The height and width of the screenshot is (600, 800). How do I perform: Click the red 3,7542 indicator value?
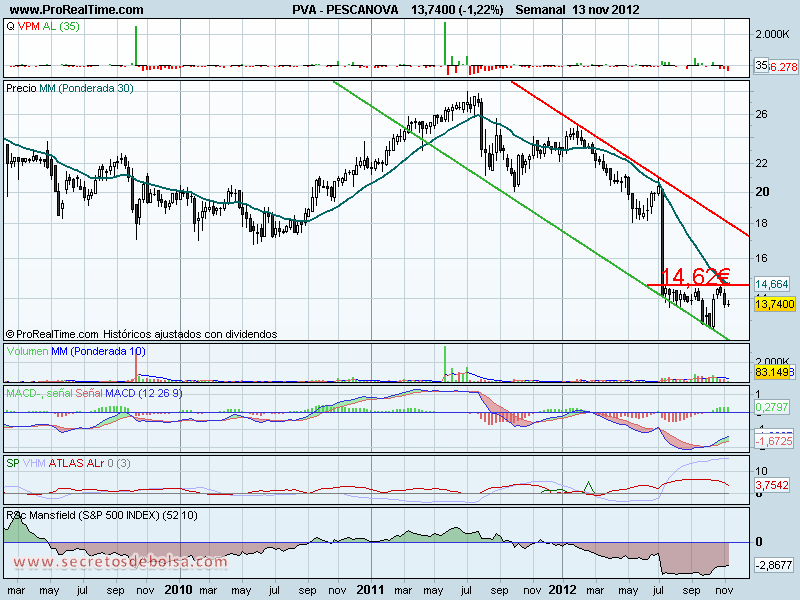point(772,485)
